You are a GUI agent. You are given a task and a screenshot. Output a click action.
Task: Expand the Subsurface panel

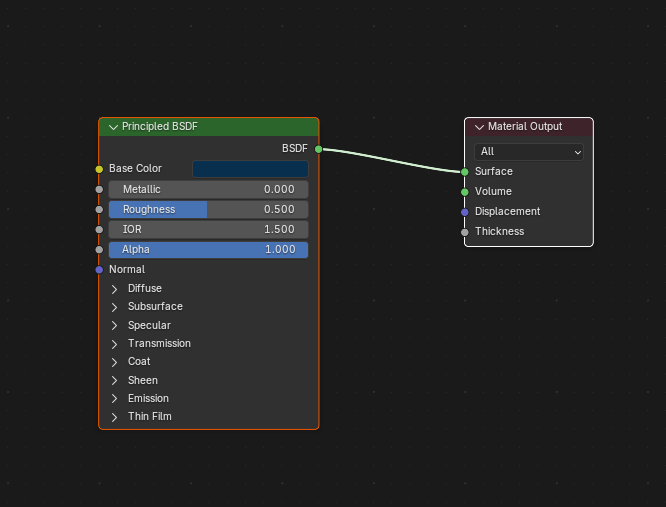tap(114, 307)
